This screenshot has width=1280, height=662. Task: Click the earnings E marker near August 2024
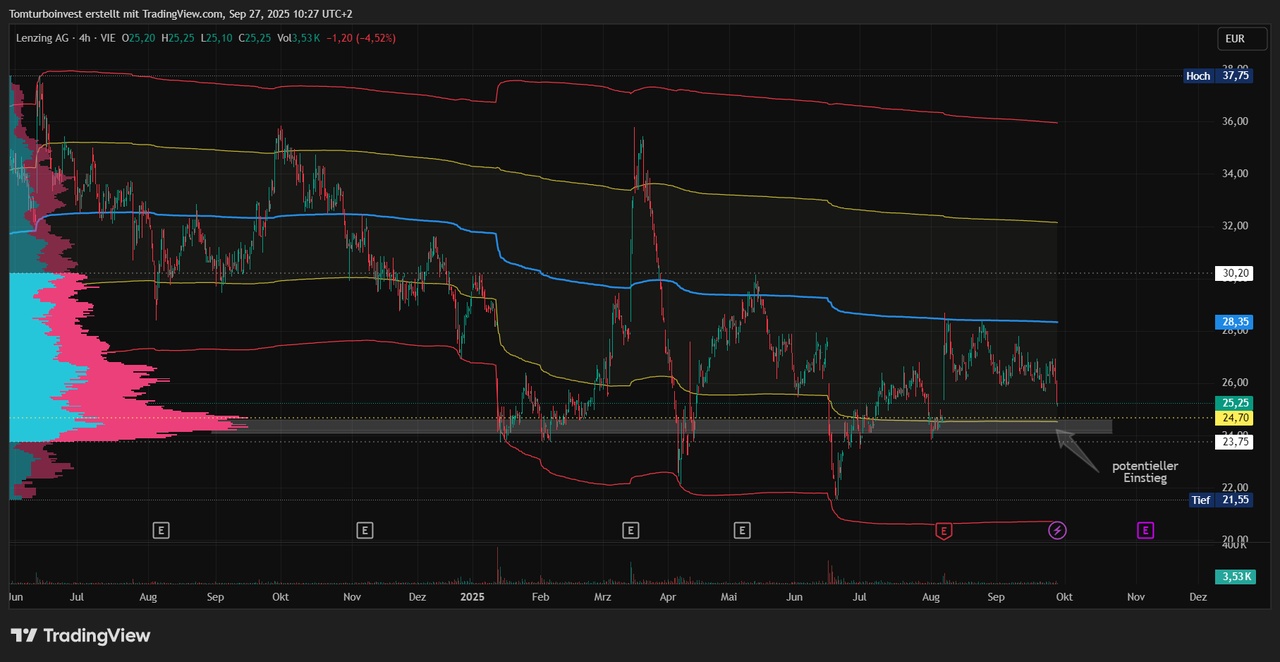160,530
